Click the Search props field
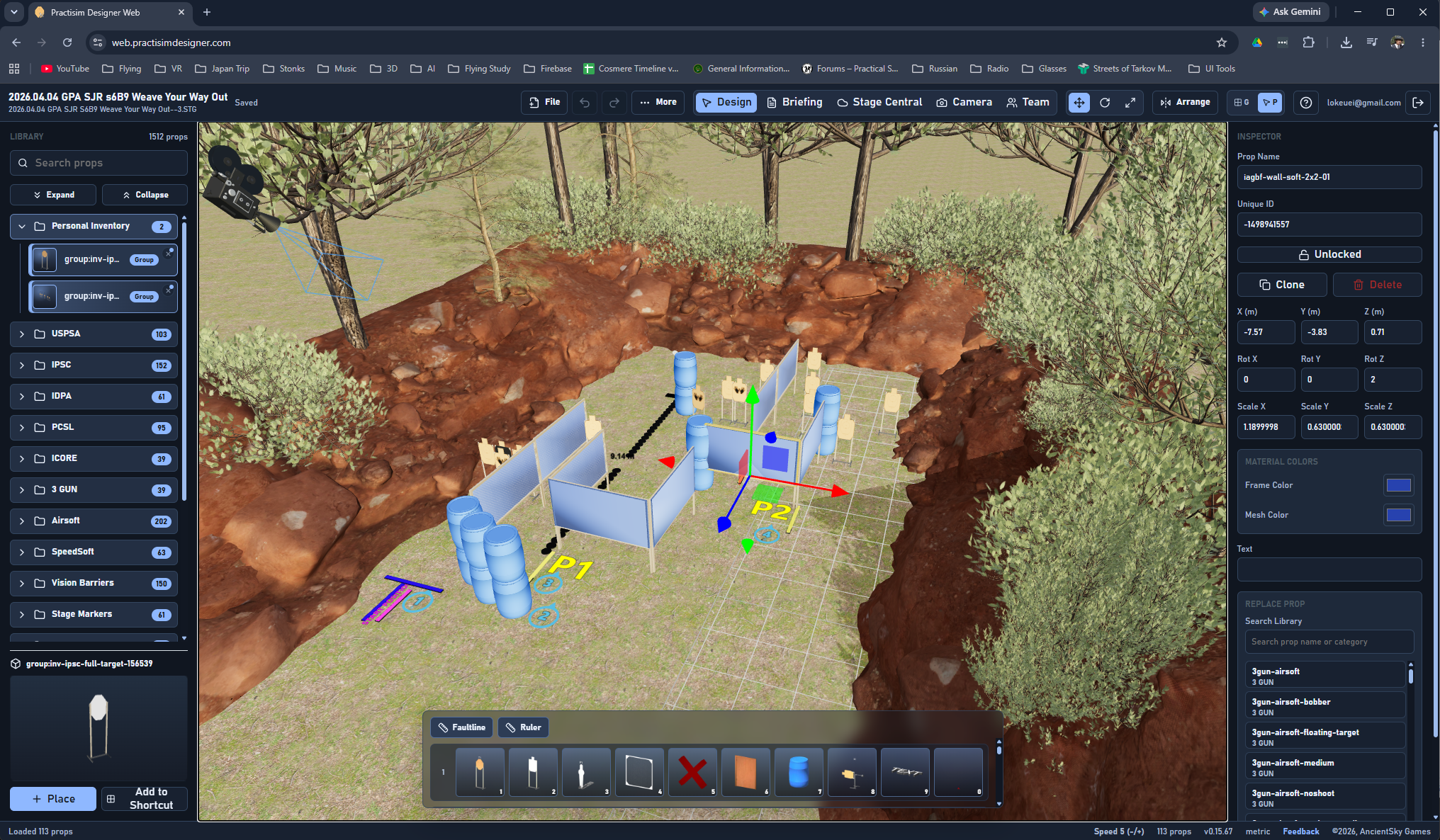 tap(99, 163)
